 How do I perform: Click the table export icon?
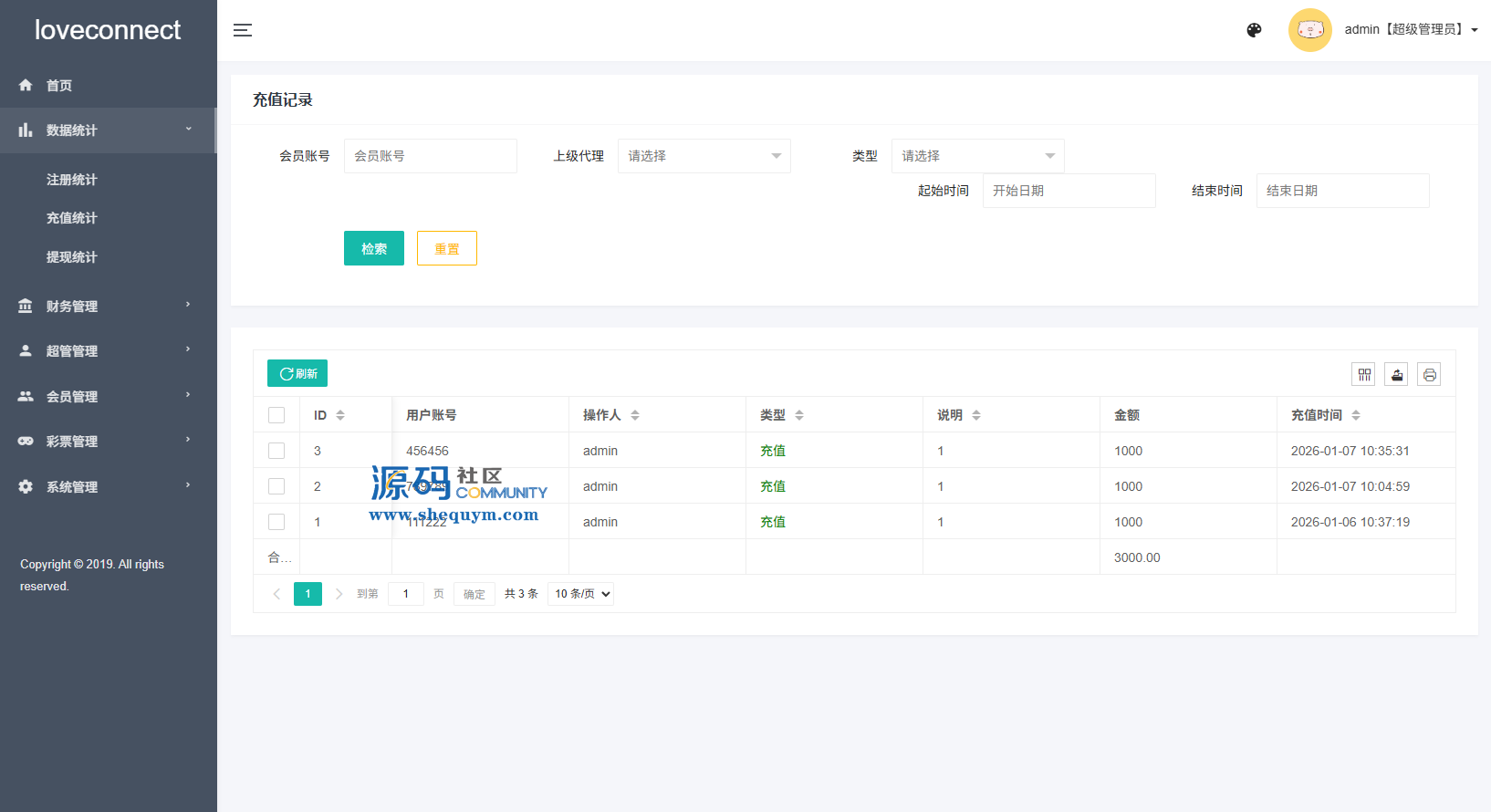[1396, 374]
